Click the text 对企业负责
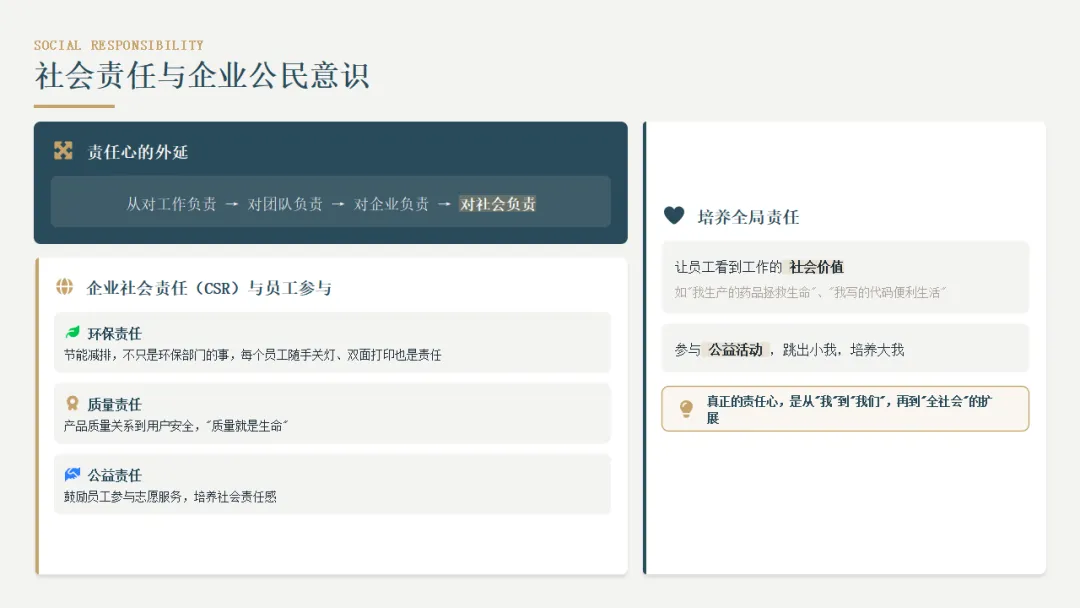 click(x=391, y=204)
